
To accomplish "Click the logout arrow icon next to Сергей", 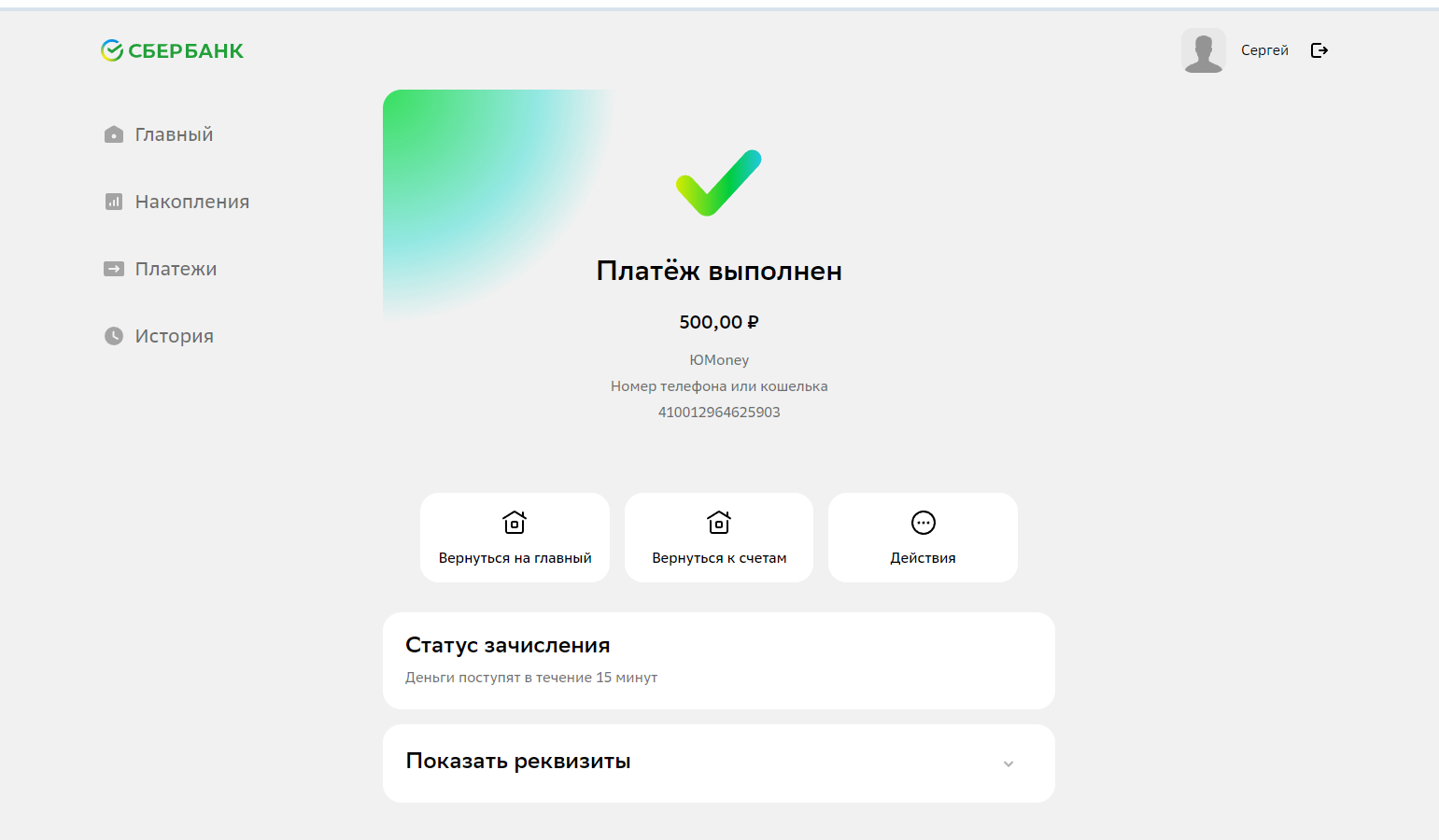I will click(x=1319, y=50).
